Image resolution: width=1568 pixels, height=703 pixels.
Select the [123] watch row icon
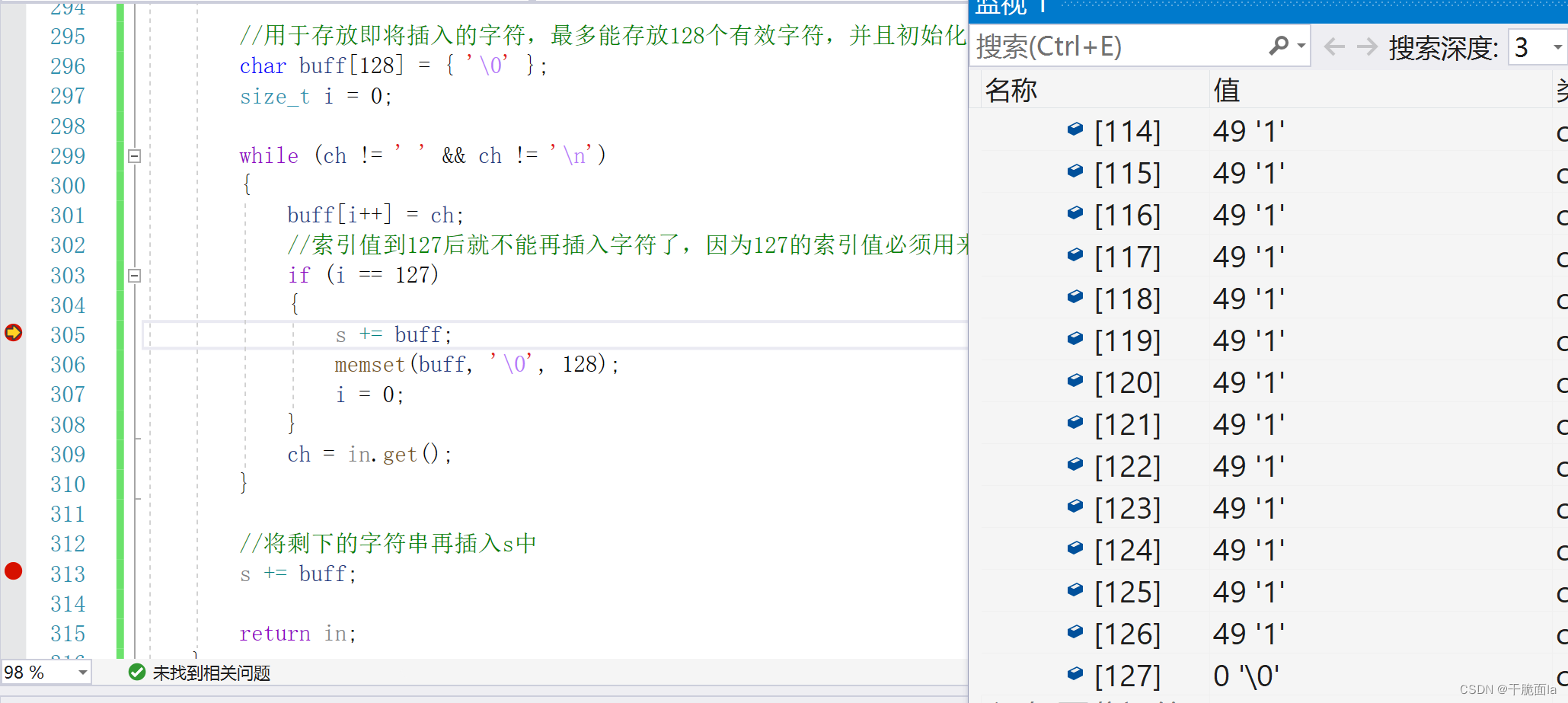1075,506
